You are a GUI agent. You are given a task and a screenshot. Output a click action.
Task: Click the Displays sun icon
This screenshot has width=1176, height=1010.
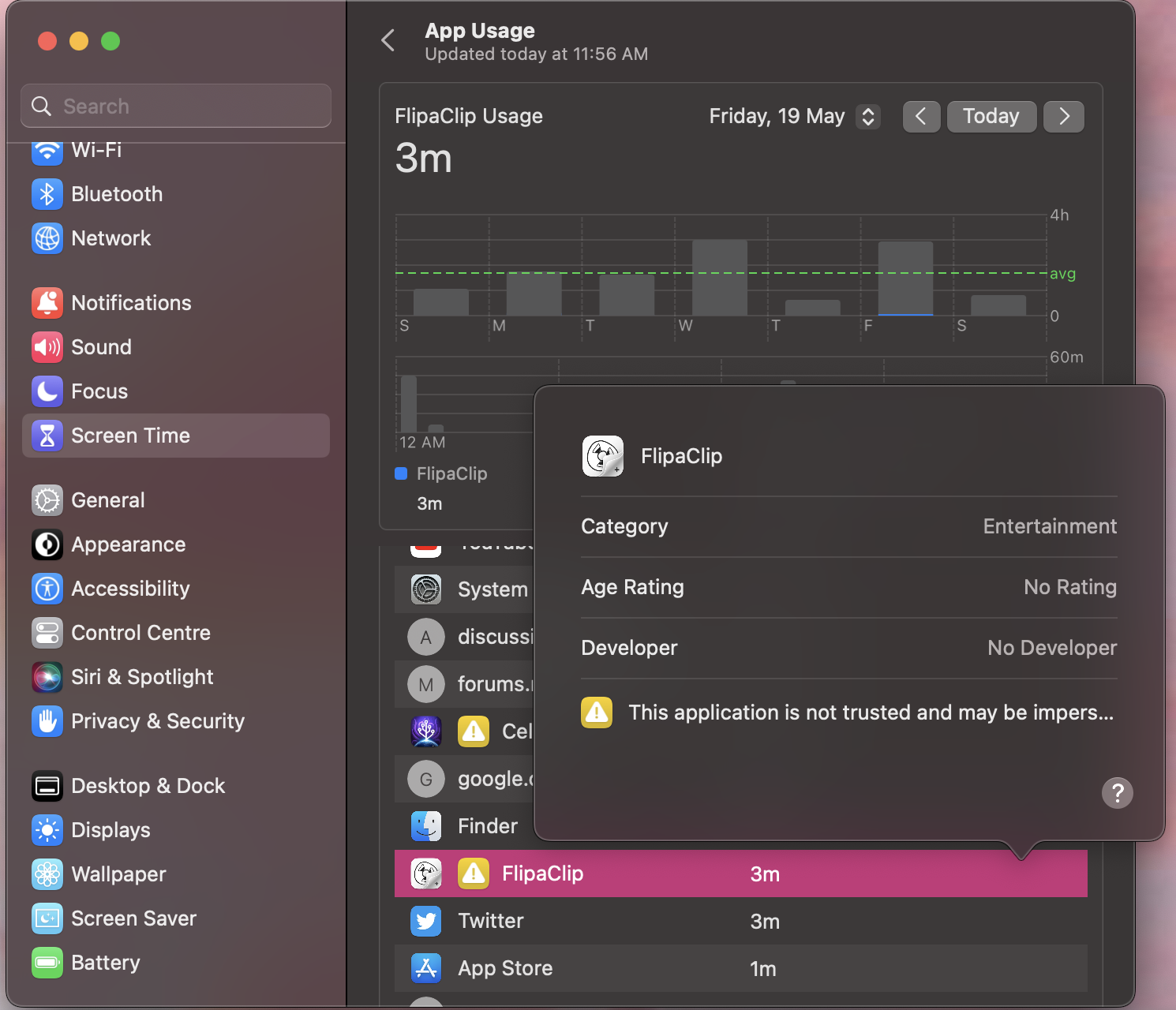coord(47,830)
